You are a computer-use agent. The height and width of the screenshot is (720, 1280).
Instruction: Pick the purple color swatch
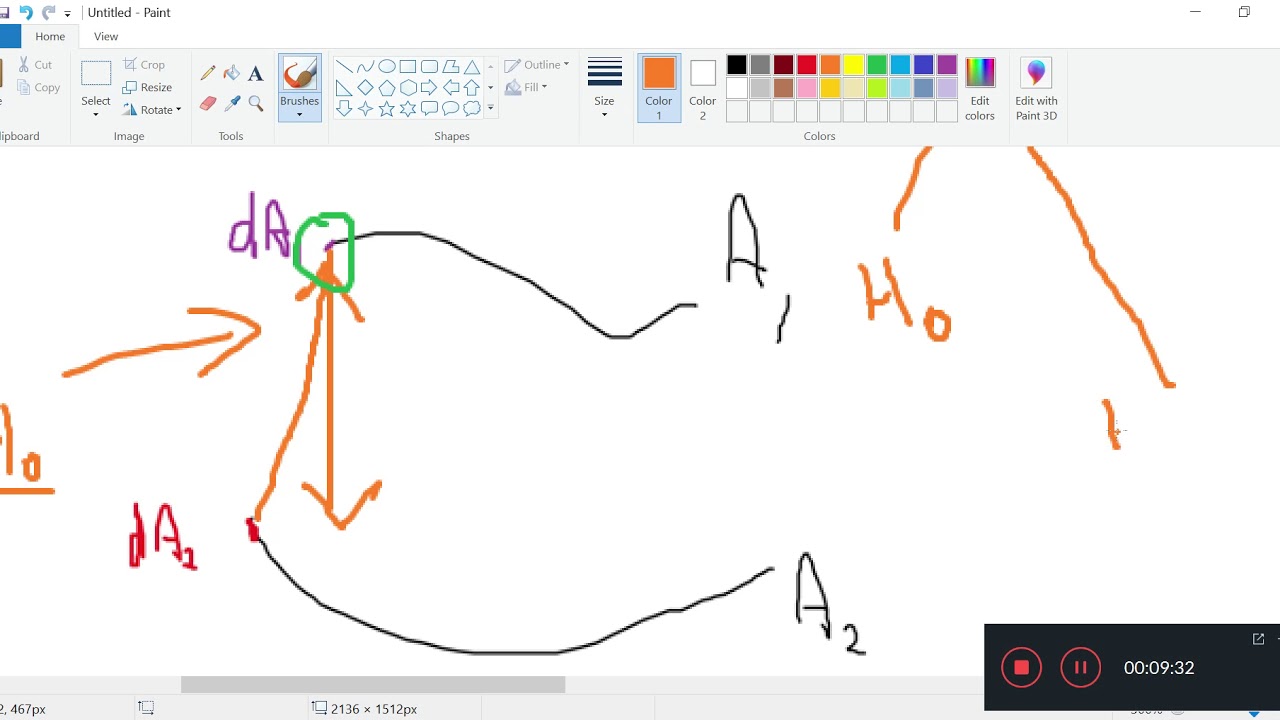947,65
